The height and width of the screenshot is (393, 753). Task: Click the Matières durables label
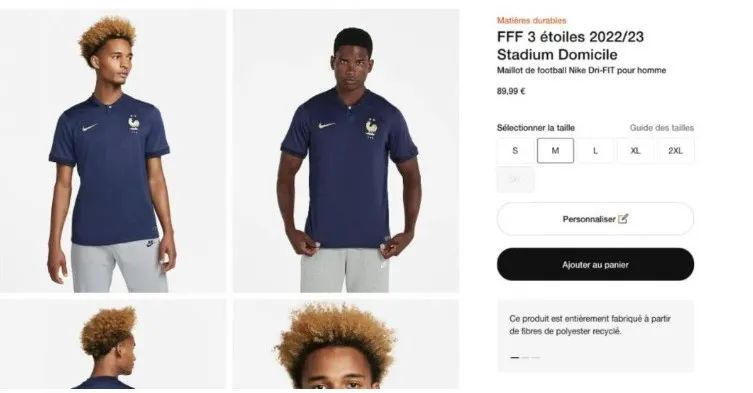(532, 20)
